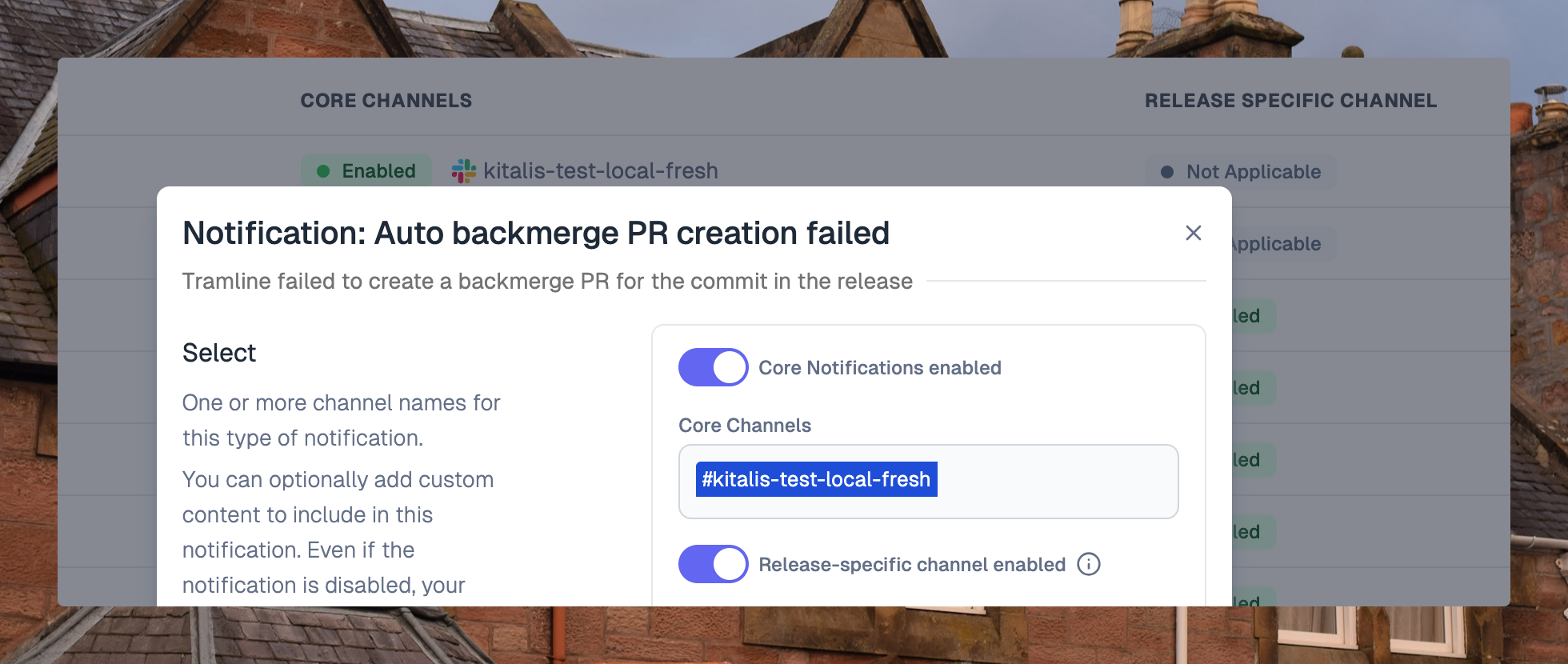Viewport: 1568px width, 664px height.
Task: Click the first Not Applicable badge
Action: tap(1241, 172)
